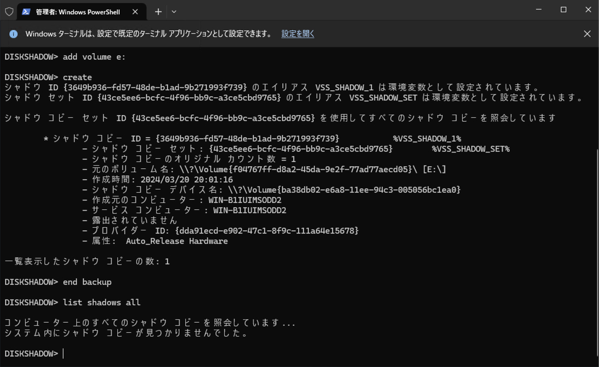Viewport: 599px width, 367px height.
Task: Maximize the terminal window
Action: coord(563,10)
